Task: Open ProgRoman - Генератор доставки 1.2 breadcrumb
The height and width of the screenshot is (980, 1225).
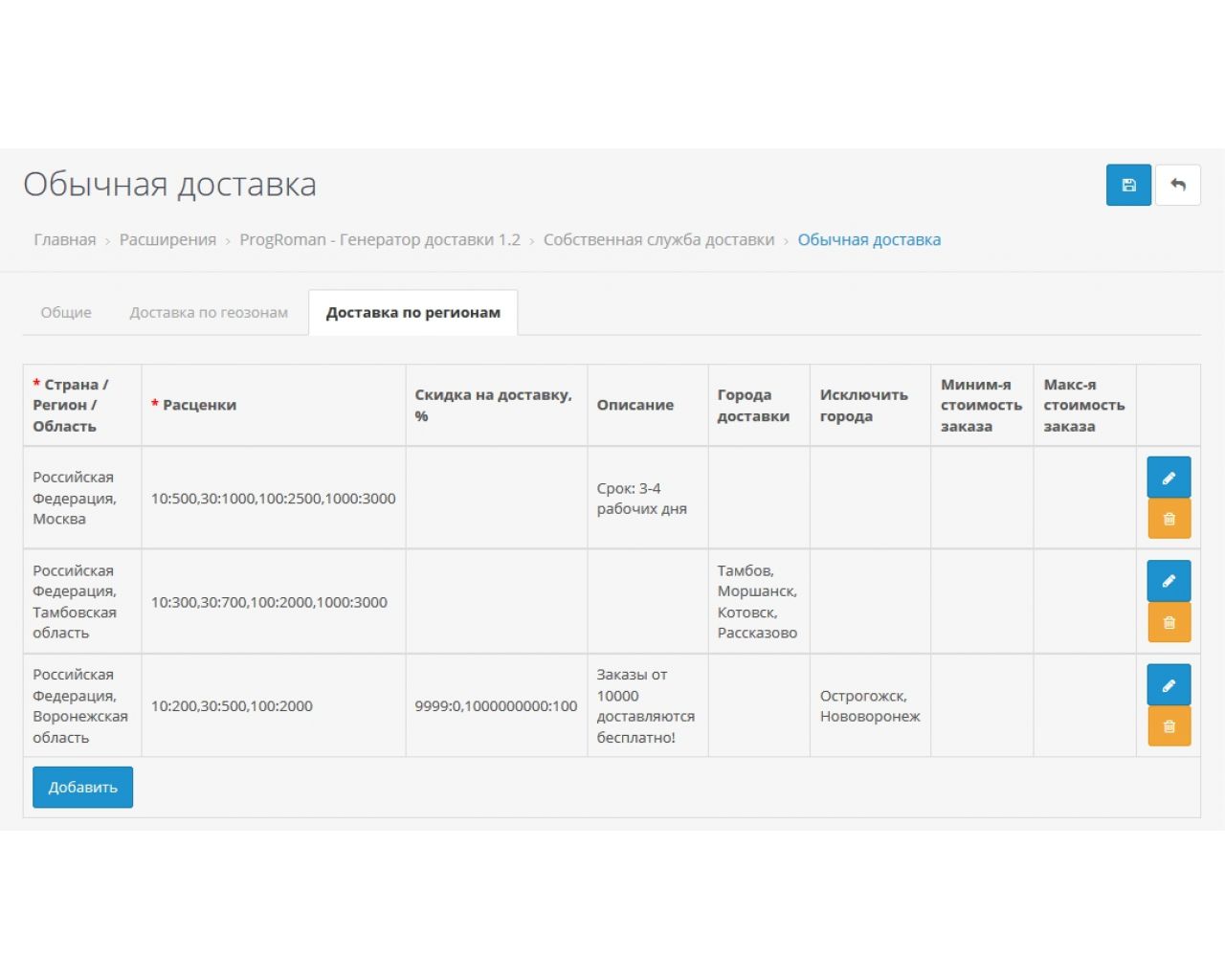Action: tap(380, 239)
